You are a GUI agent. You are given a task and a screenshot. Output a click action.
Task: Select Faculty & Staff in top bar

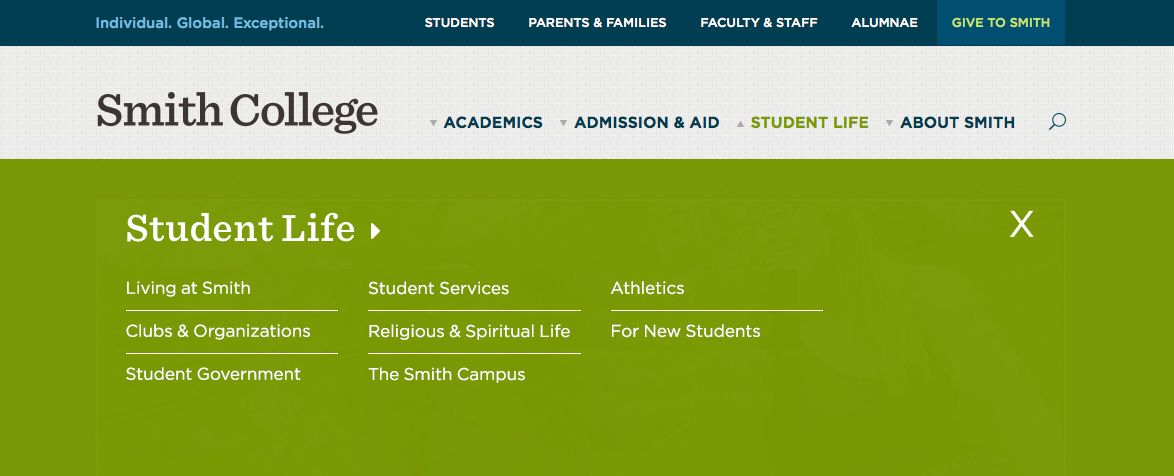click(x=759, y=23)
